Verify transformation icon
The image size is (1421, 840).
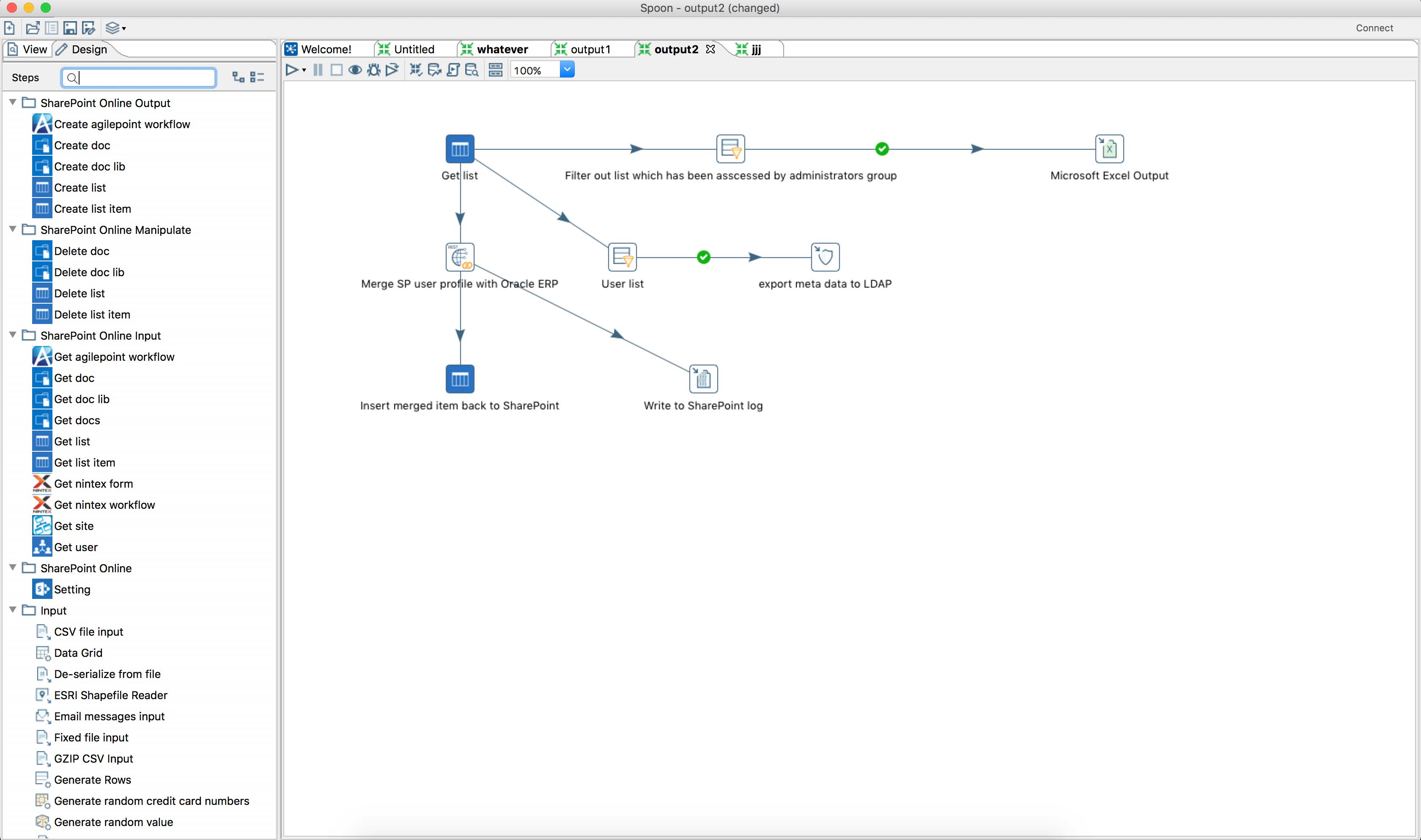pos(416,70)
